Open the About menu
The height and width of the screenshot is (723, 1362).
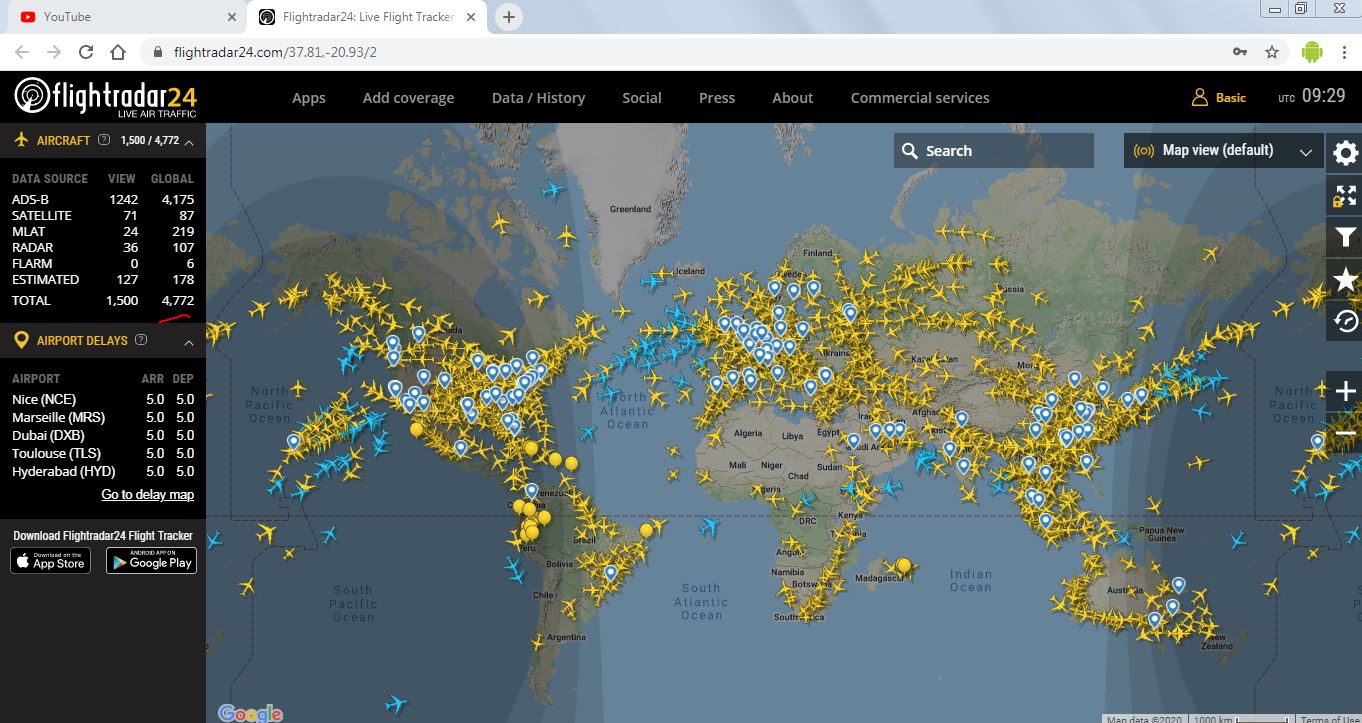tap(793, 98)
